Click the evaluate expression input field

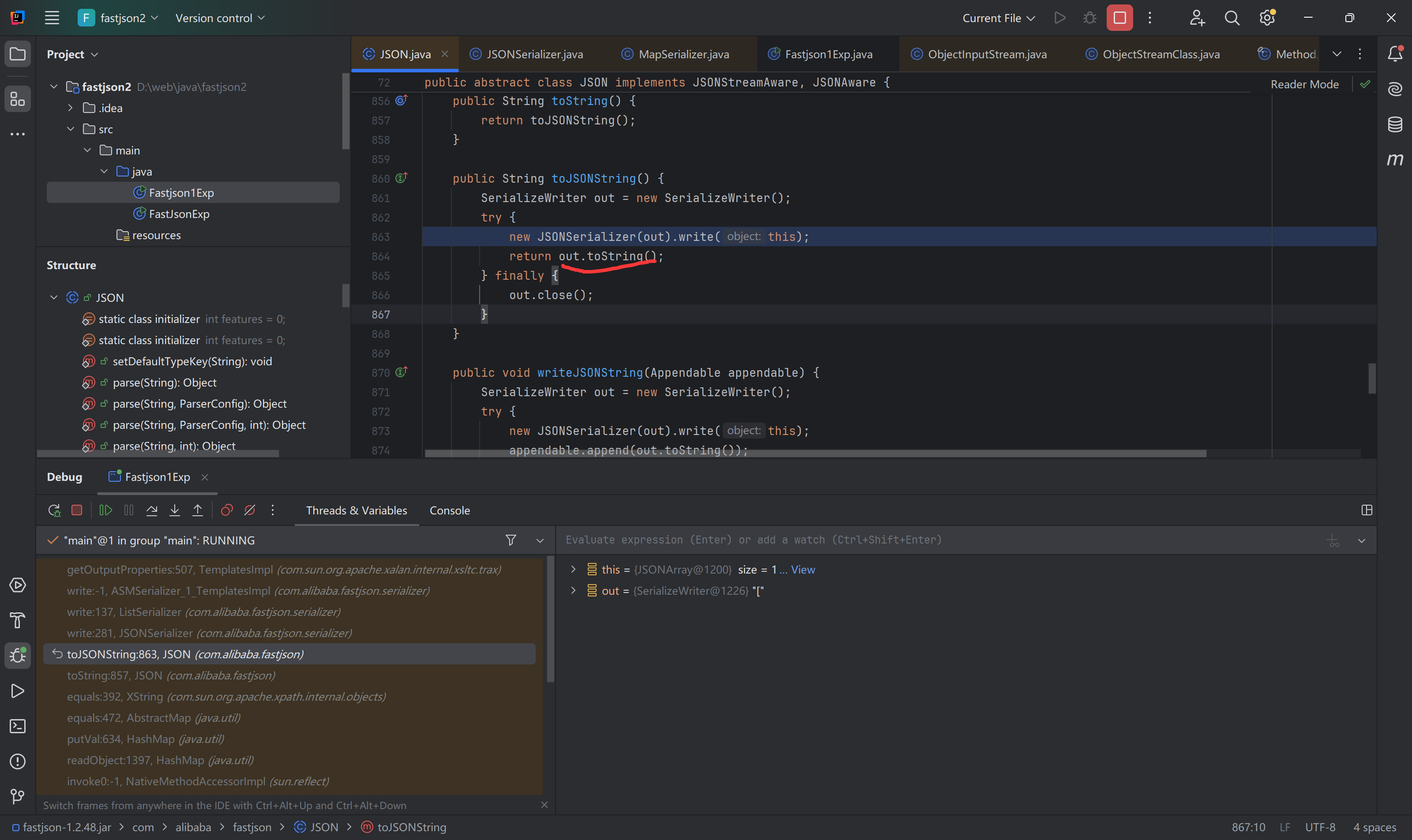(940, 540)
